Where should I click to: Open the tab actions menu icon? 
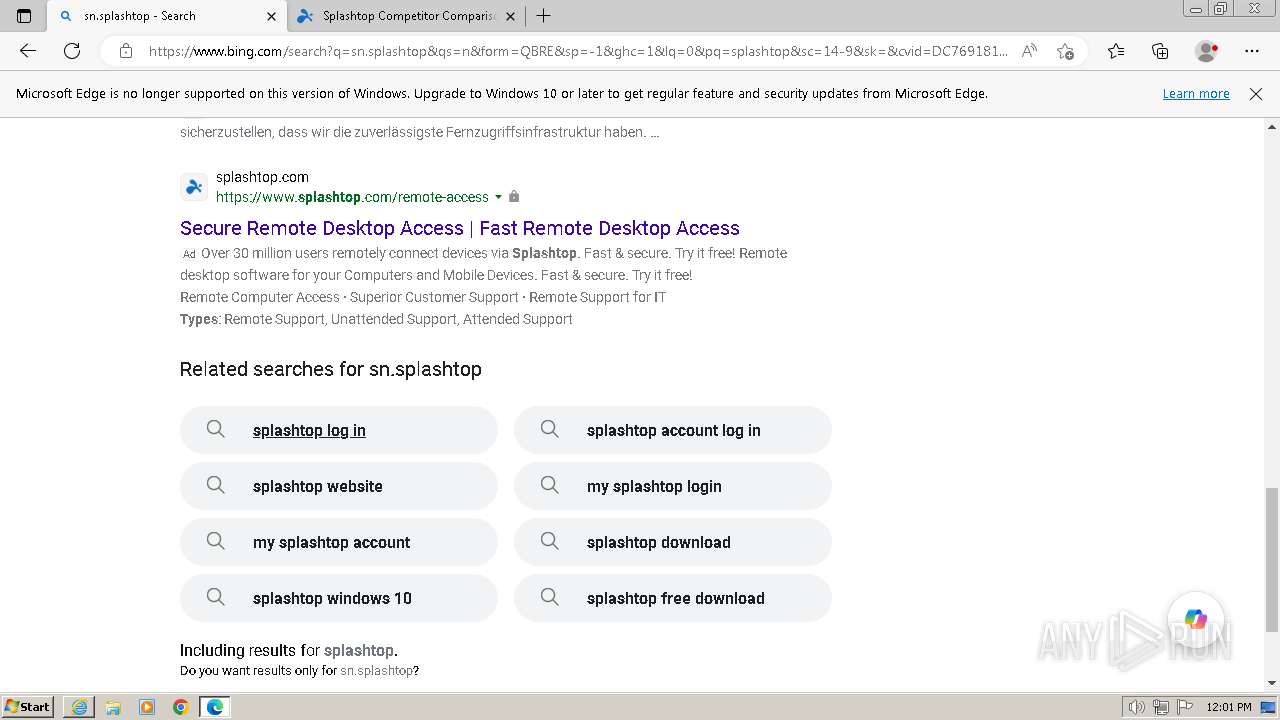[x=24, y=16]
